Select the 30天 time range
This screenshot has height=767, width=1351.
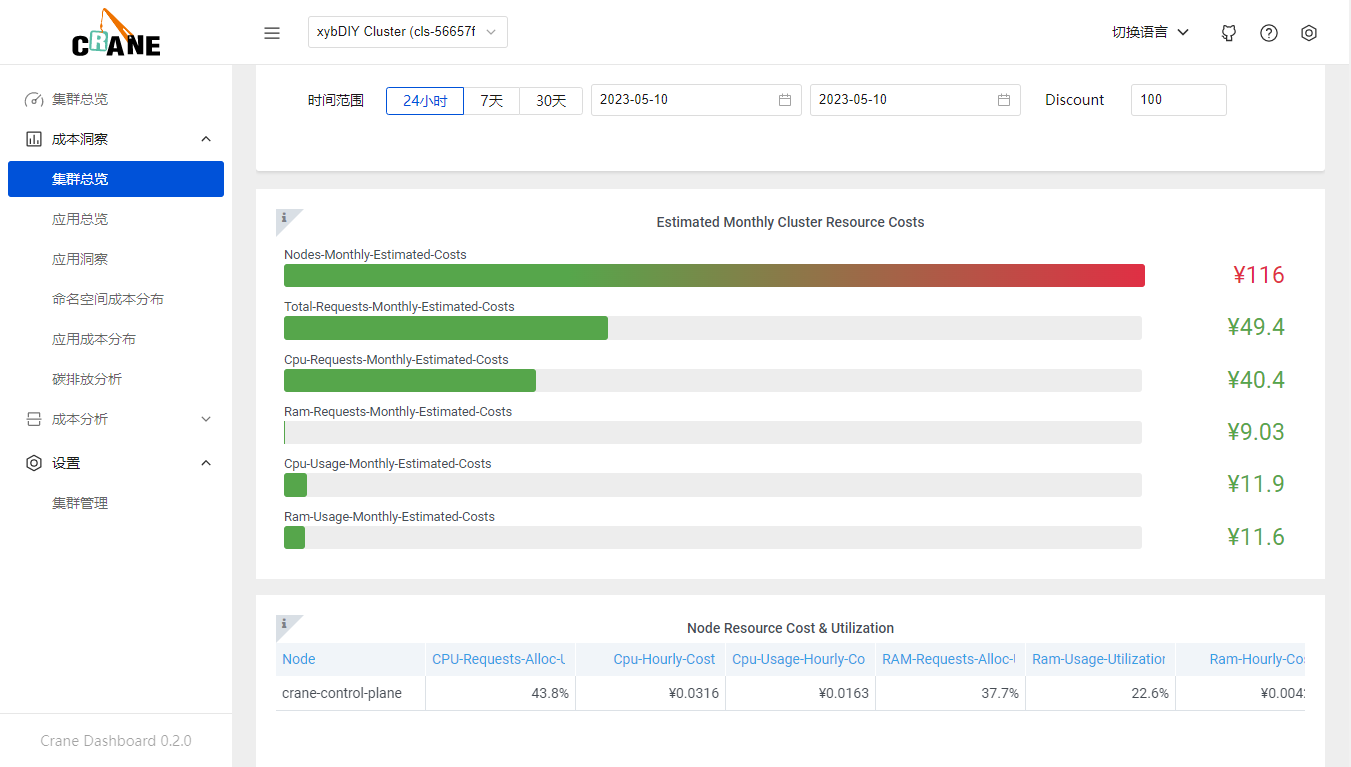[551, 100]
